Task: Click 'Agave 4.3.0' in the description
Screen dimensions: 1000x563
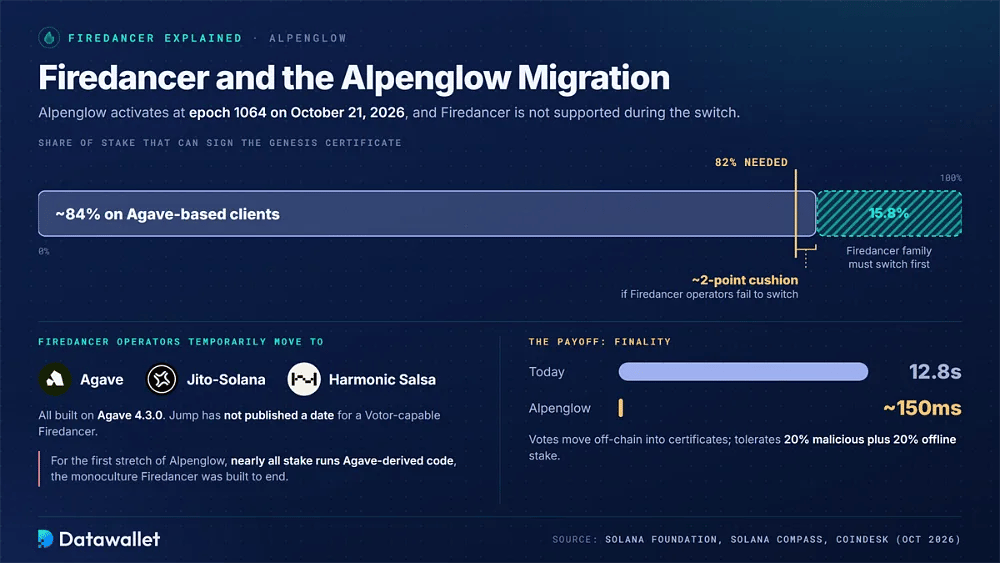Action: pos(129,415)
